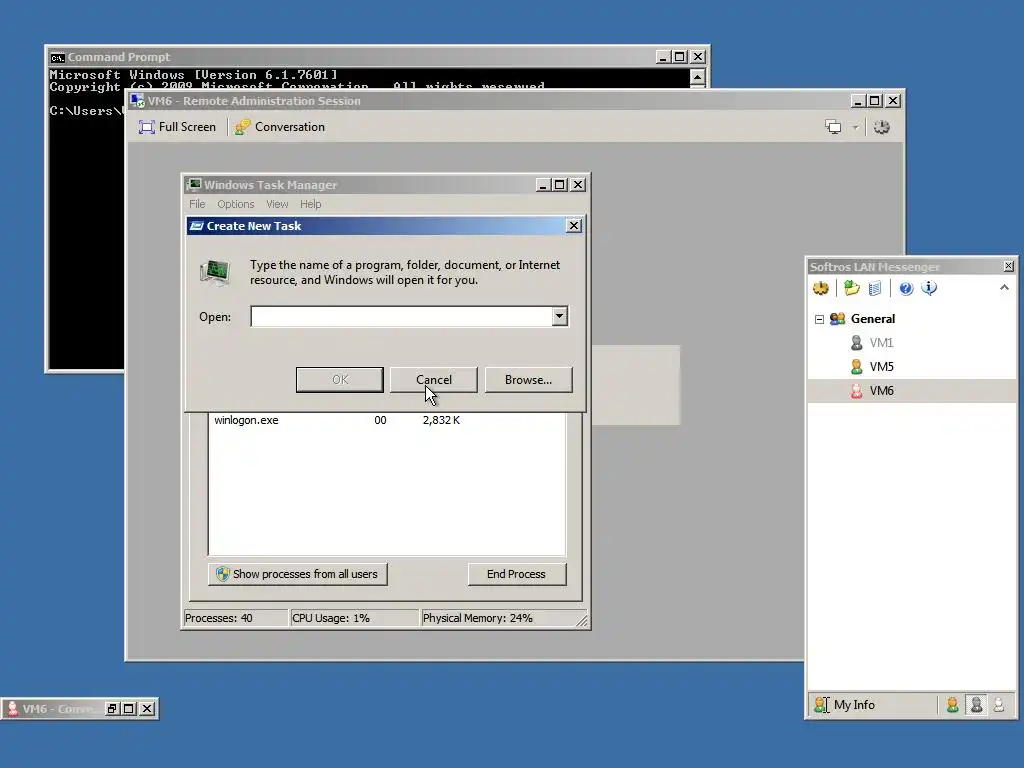Switch remote session to Full Screen
This screenshot has width=1024, height=768.
pyautogui.click(x=177, y=127)
